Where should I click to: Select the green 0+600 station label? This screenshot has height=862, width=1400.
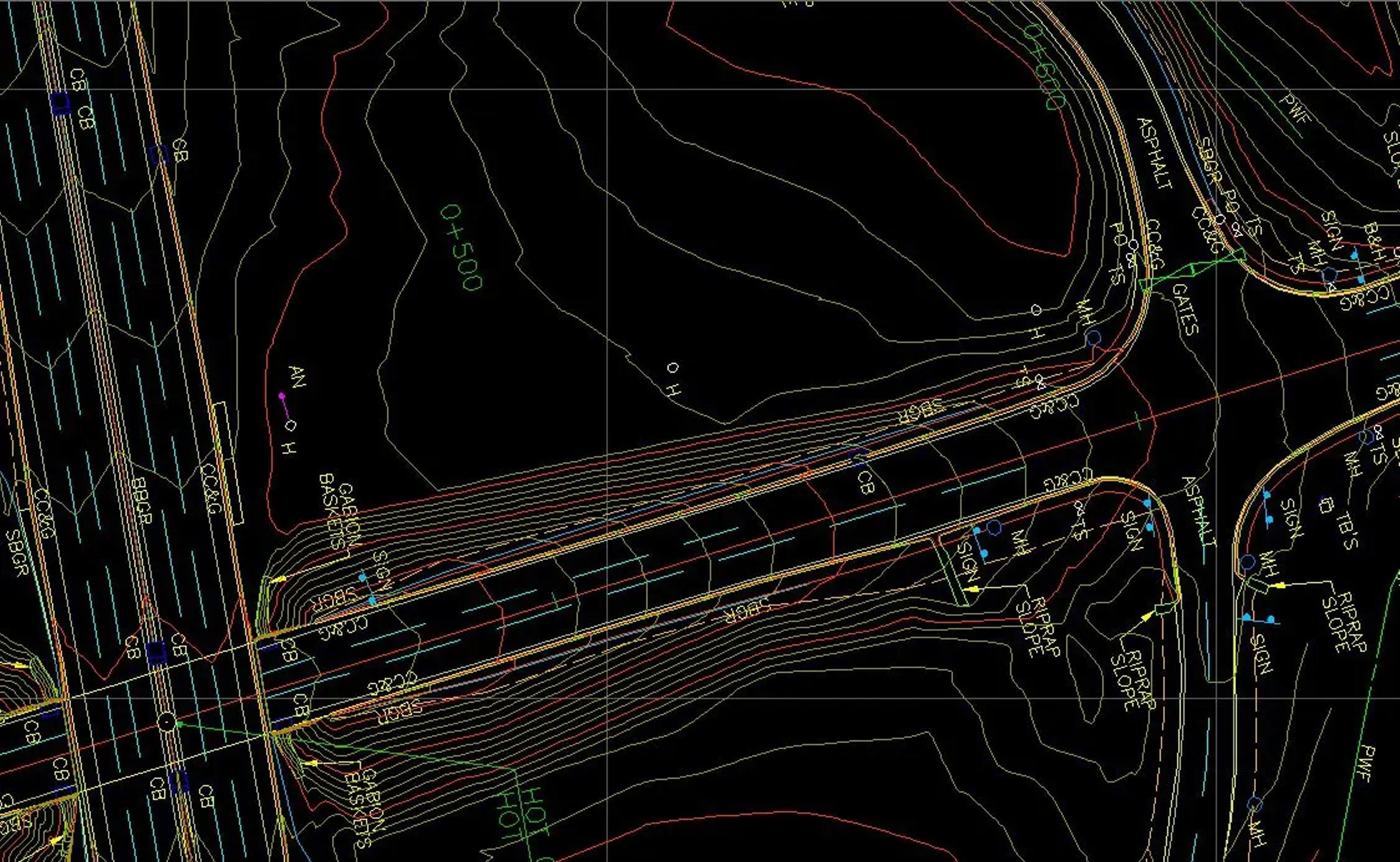[1044, 66]
